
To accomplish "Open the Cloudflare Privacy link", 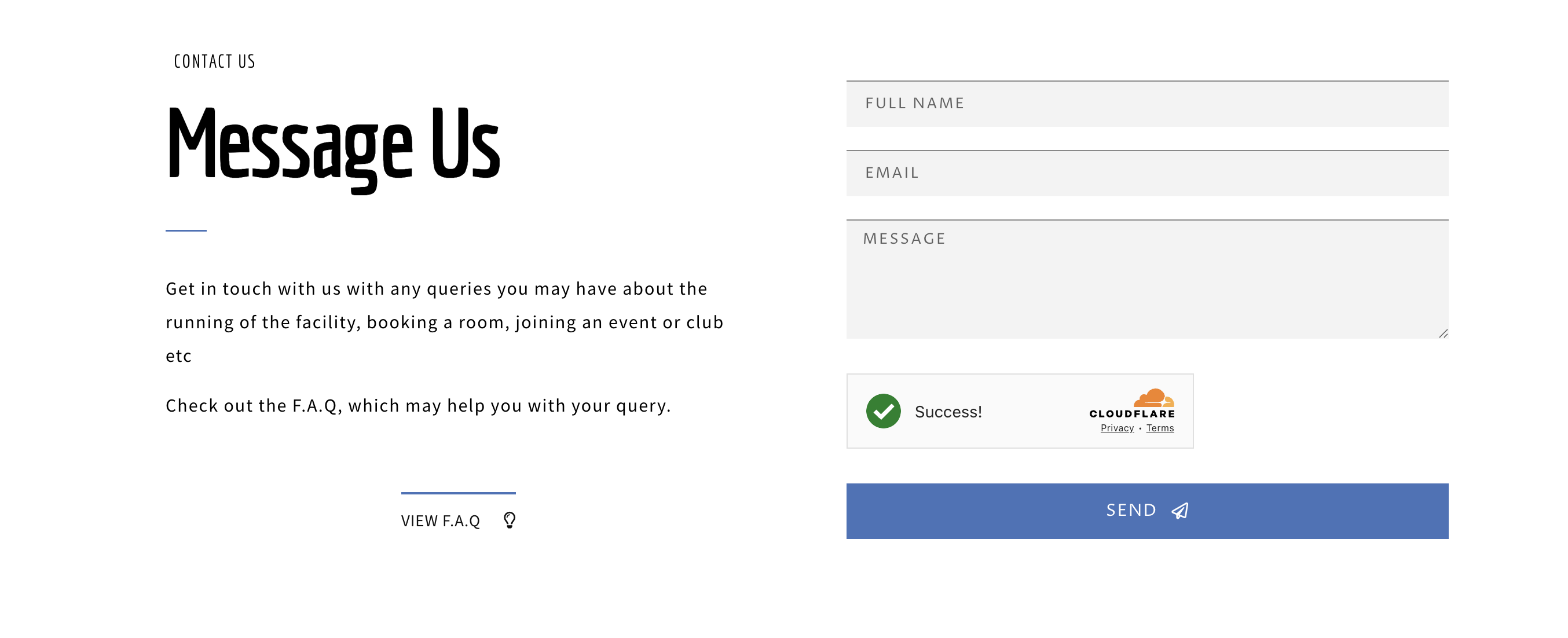I will coord(1117,428).
